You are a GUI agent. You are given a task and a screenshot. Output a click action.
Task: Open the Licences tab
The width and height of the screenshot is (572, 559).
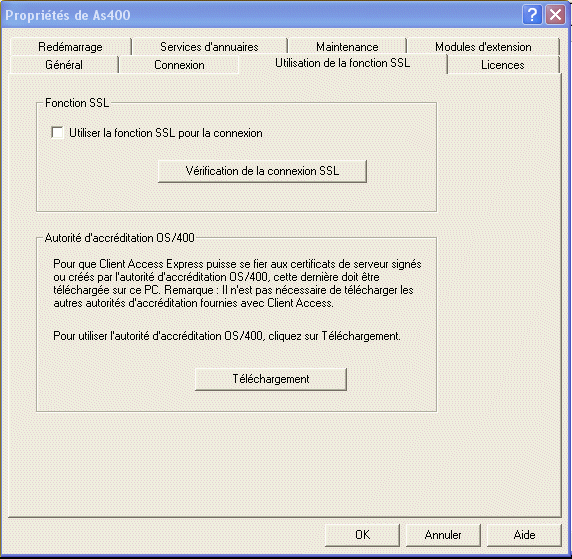(x=503, y=65)
